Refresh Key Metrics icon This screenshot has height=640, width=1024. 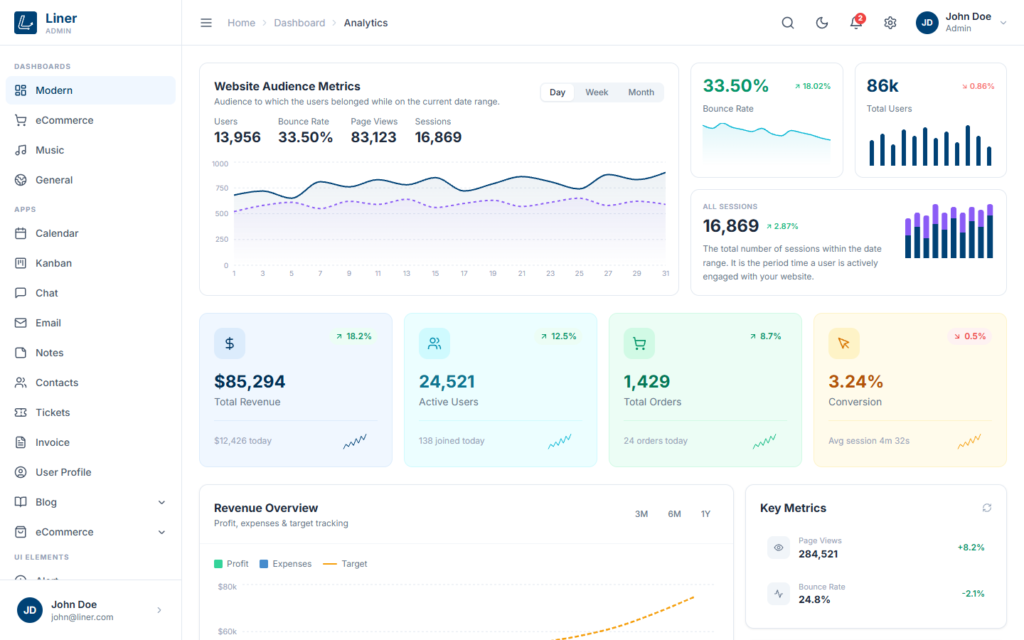click(x=987, y=508)
